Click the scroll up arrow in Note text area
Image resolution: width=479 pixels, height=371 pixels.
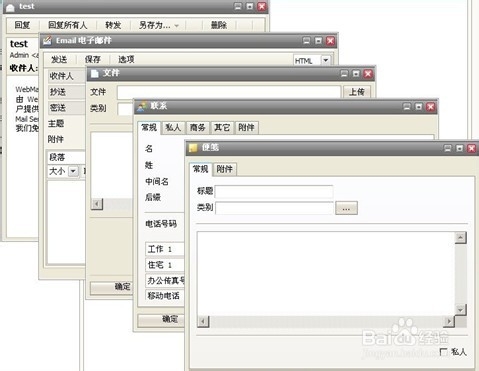tap(460, 237)
